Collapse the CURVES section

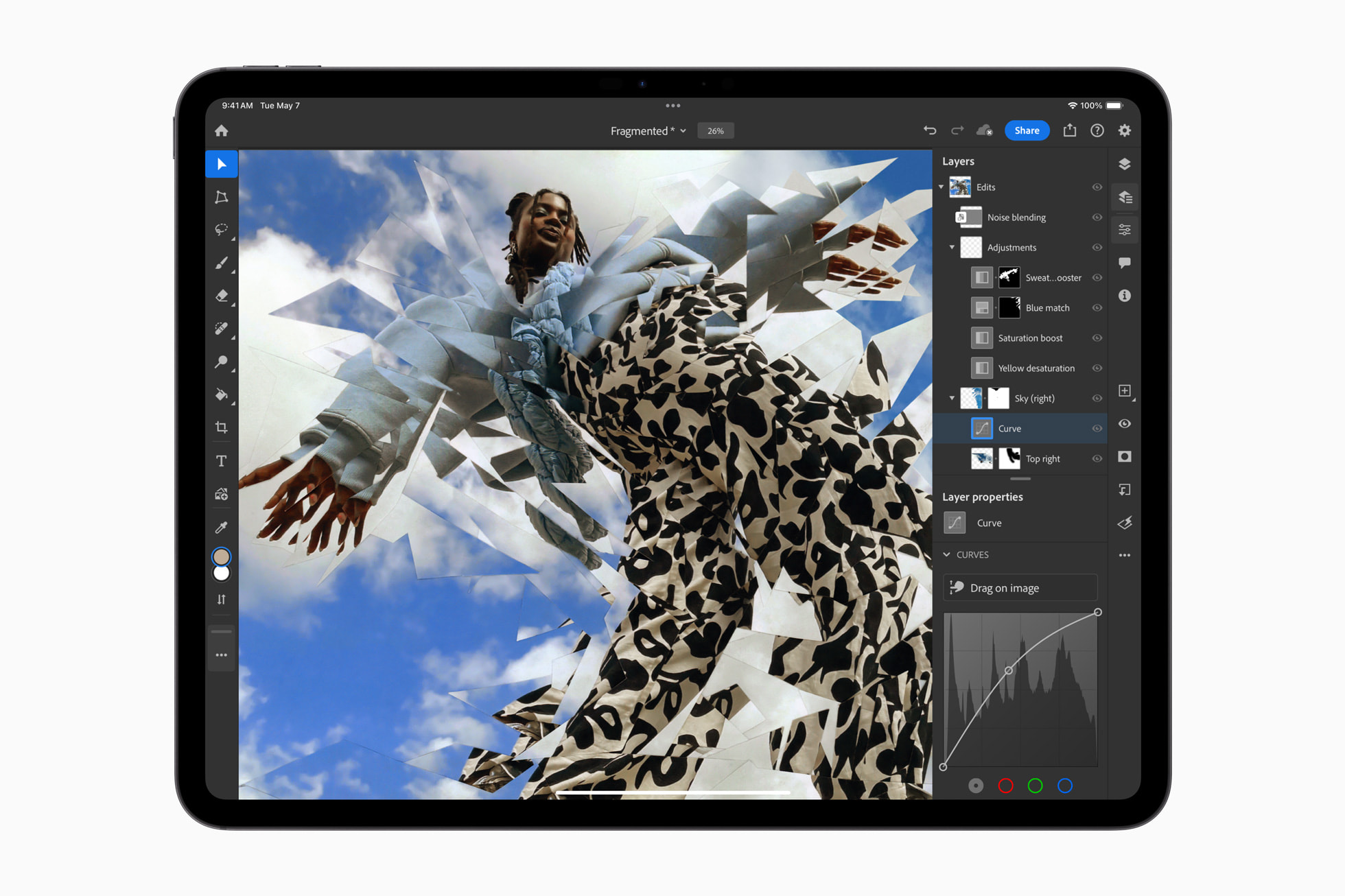(x=946, y=554)
